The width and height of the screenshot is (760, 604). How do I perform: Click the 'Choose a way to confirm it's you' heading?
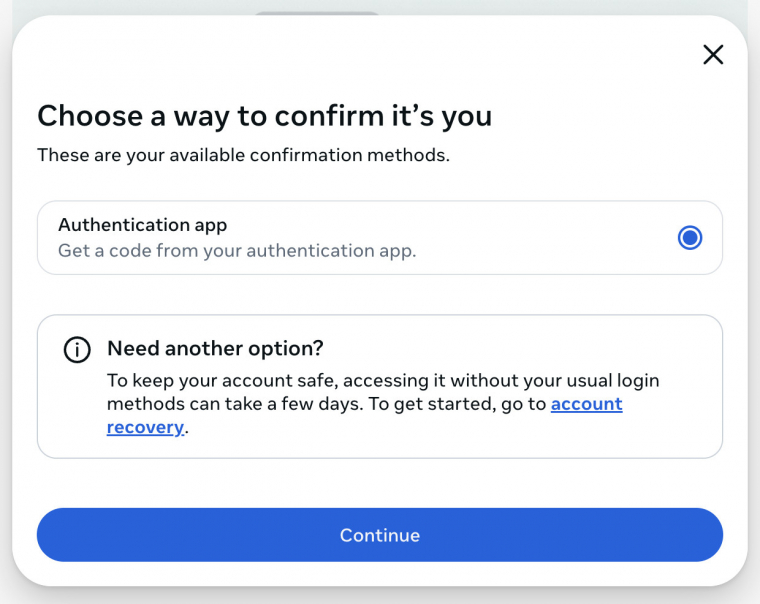265,116
